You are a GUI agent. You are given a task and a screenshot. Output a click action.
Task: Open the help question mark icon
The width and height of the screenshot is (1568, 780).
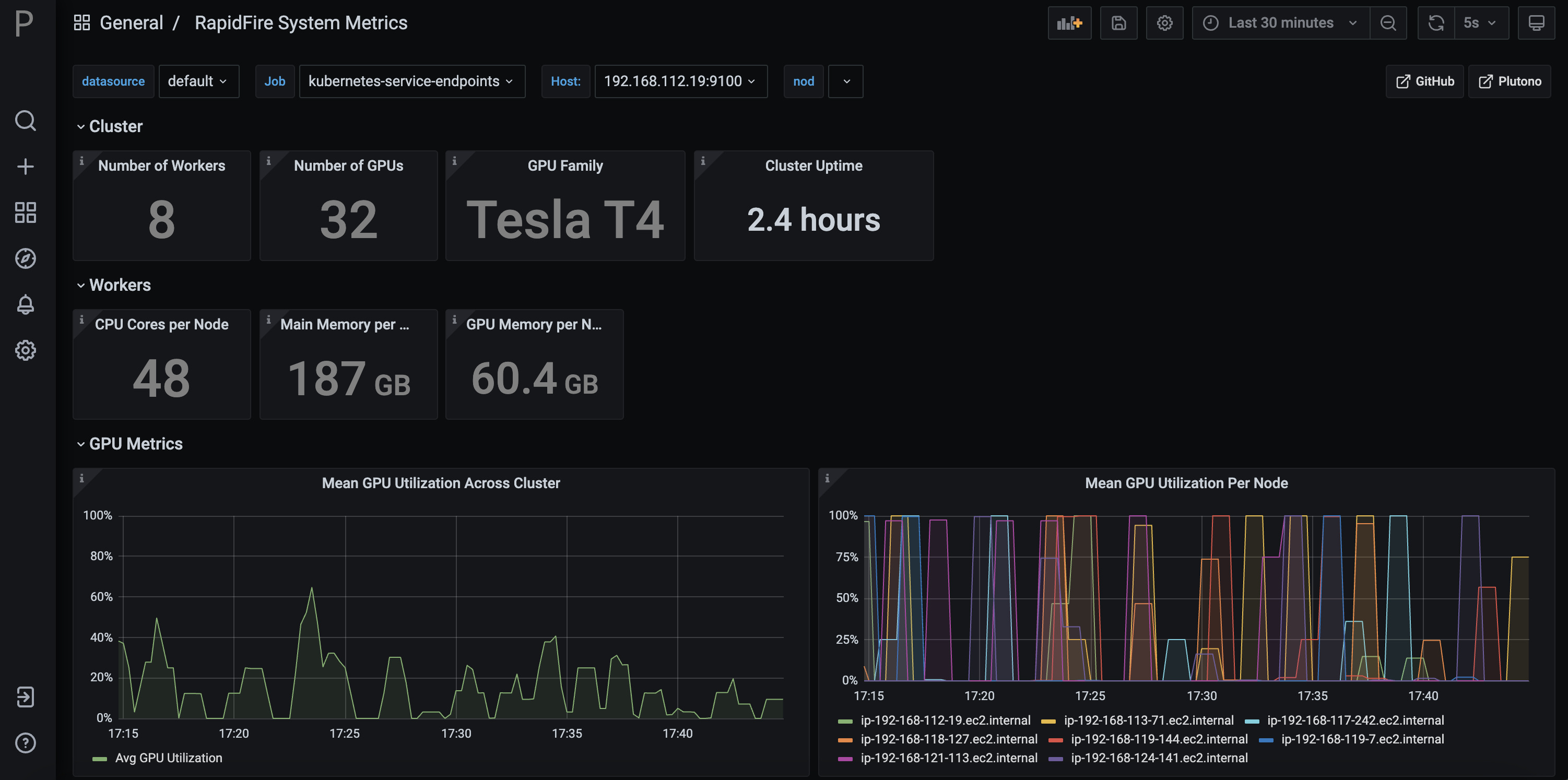25,743
